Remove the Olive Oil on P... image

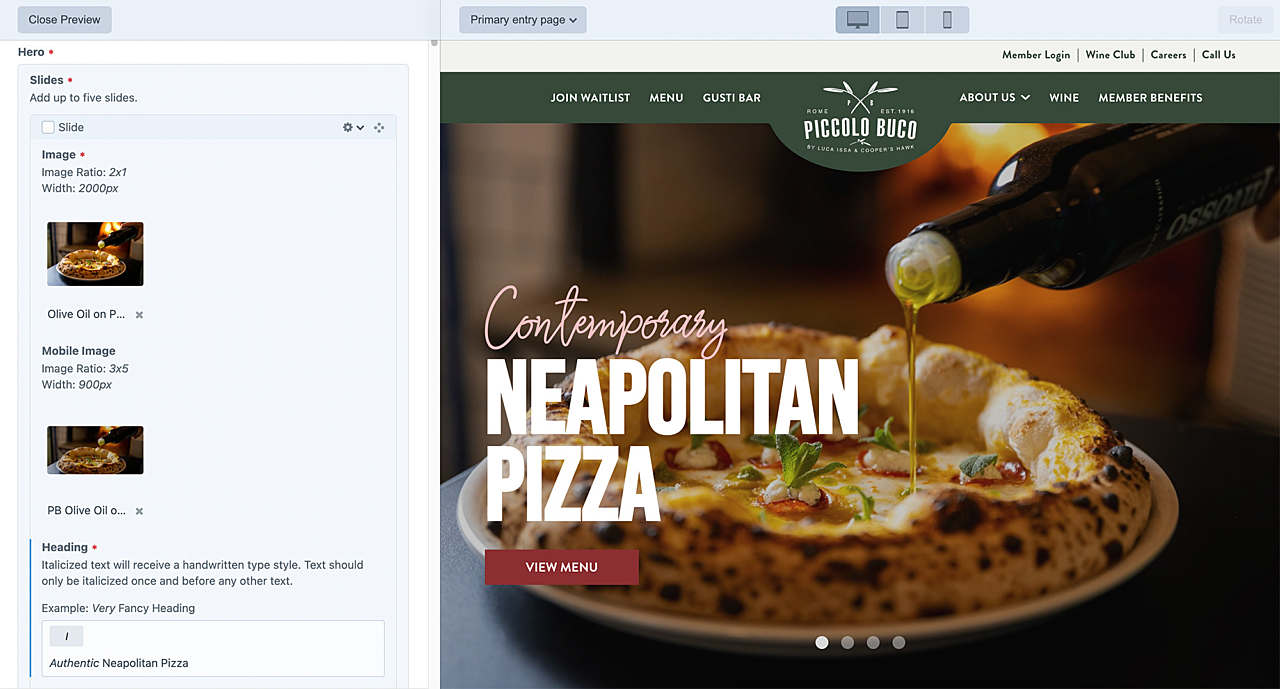139,315
